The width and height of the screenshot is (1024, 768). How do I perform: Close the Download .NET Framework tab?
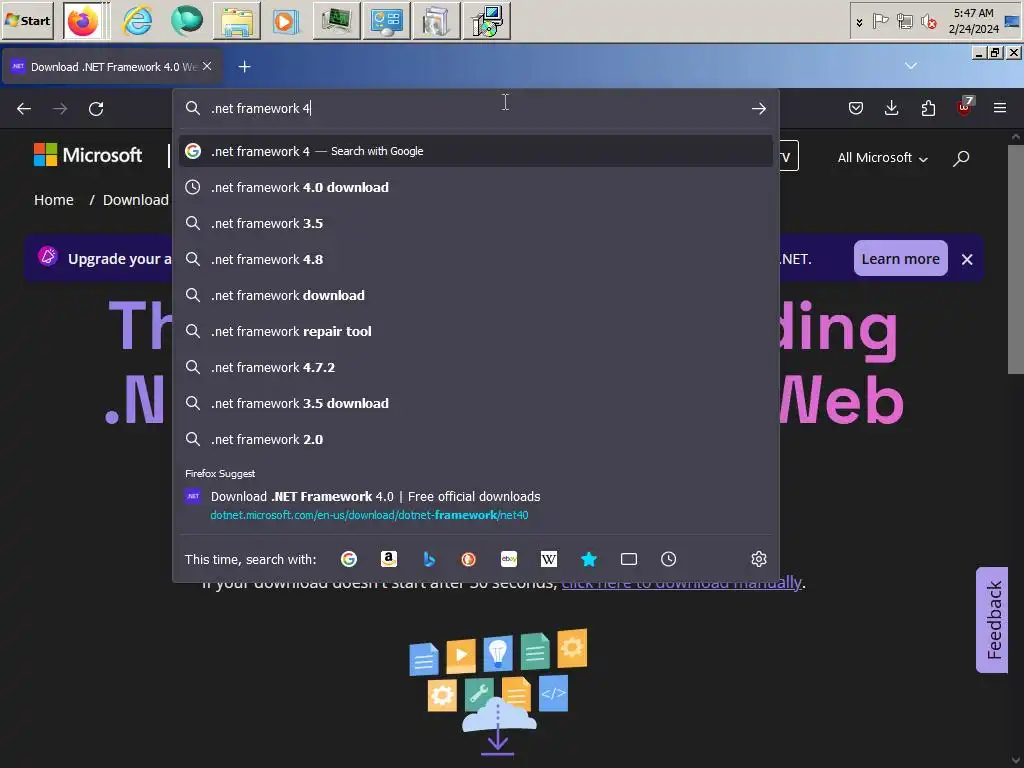point(207,66)
